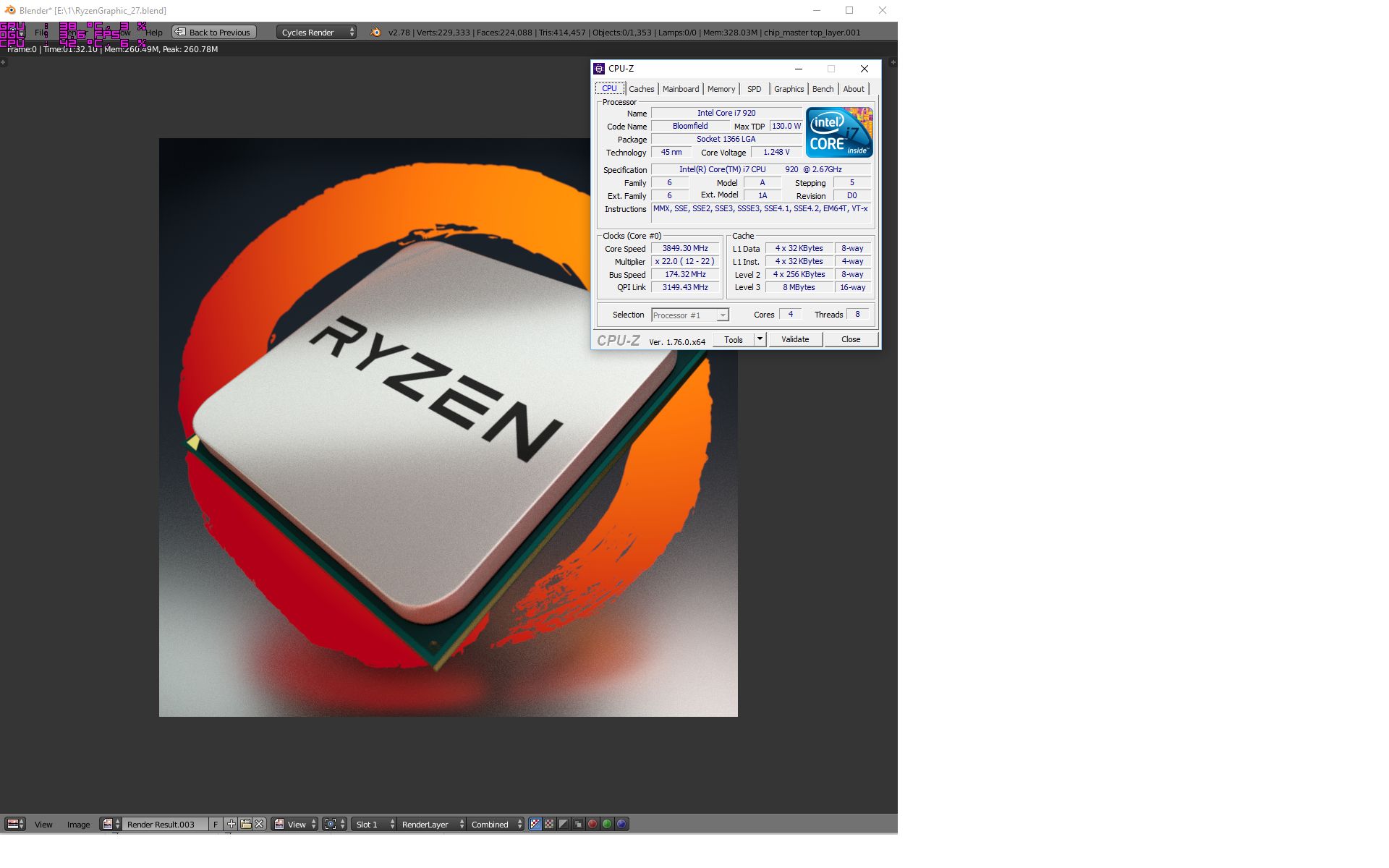The height and width of the screenshot is (868, 1389).
Task: Click the Intel Core i7 logo
Action: [838, 132]
